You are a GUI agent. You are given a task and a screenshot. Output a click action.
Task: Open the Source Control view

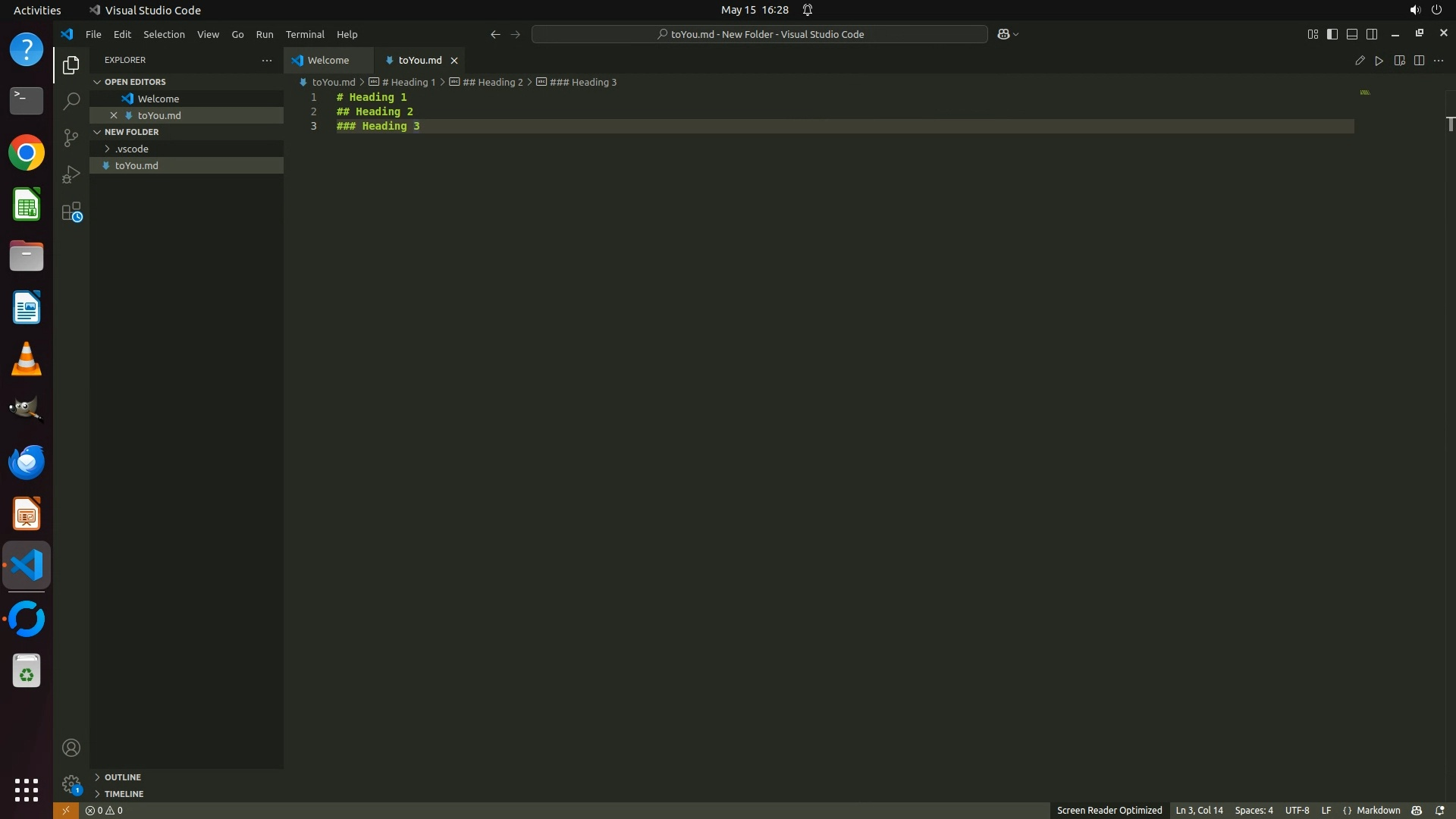coord(71,137)
